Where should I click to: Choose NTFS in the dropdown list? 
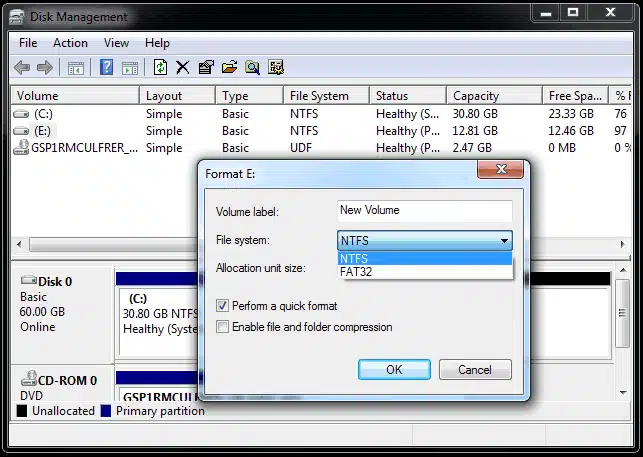point(425,259)
